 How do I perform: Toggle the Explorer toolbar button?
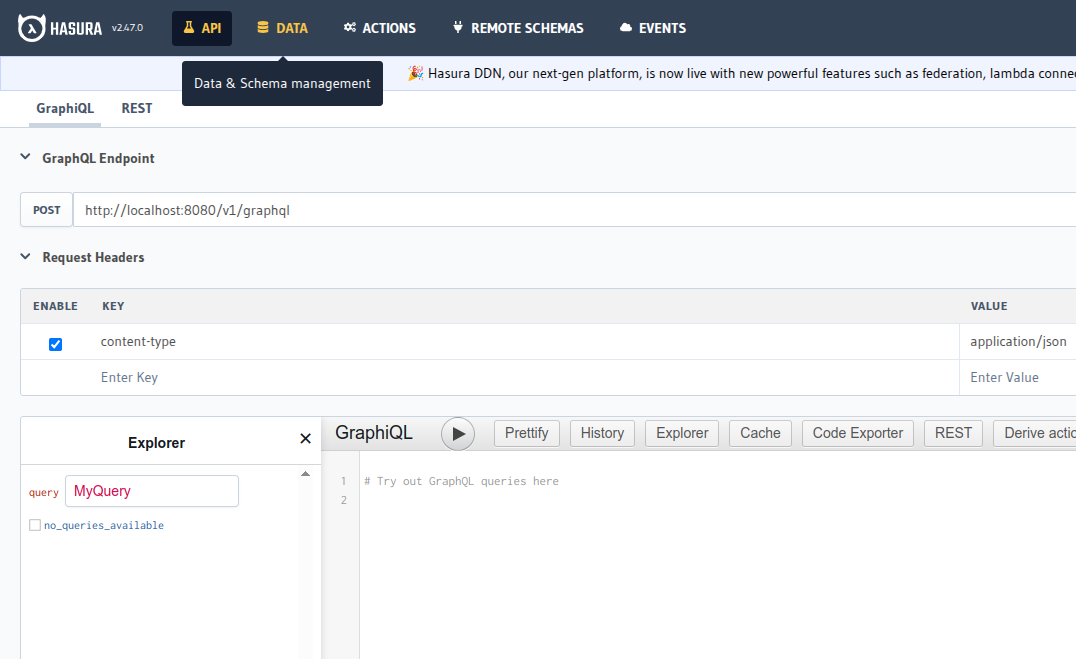click(681, 433)
